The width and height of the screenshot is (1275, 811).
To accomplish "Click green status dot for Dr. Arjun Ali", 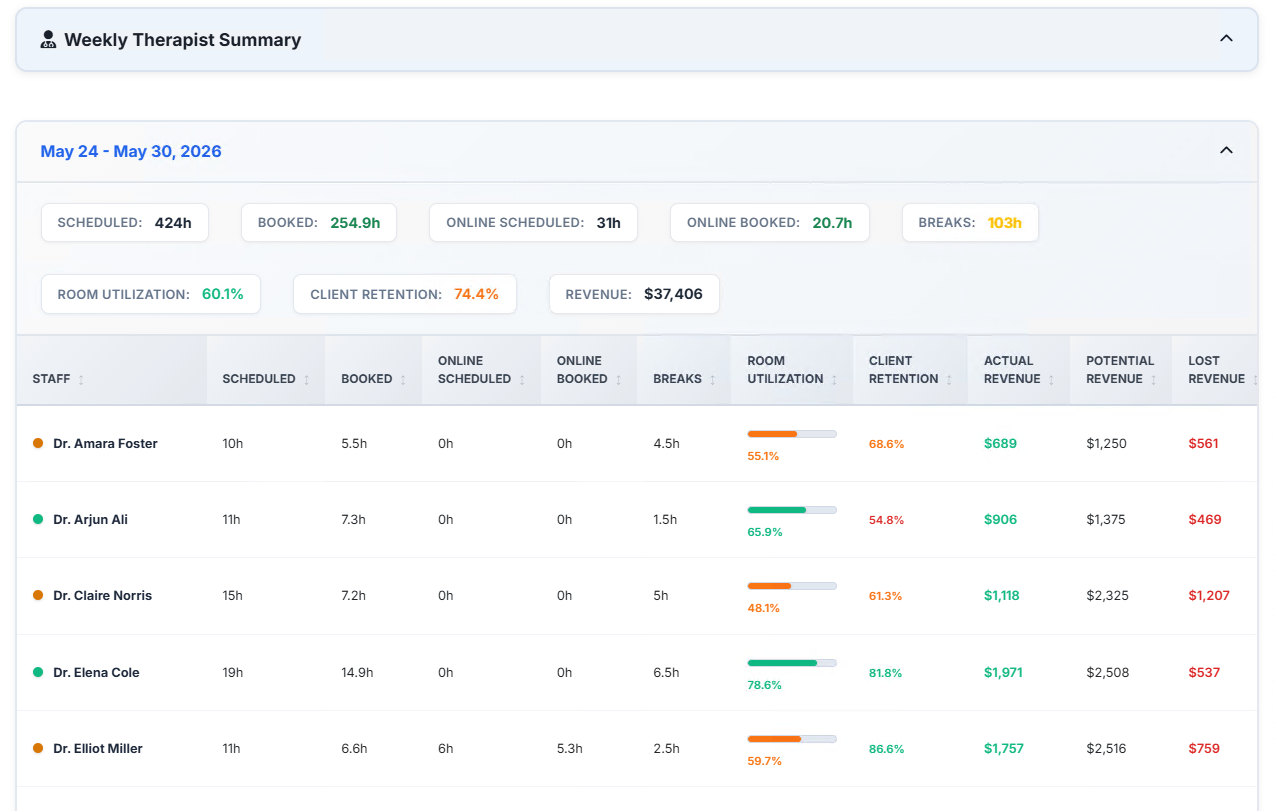I will point(38,519).
